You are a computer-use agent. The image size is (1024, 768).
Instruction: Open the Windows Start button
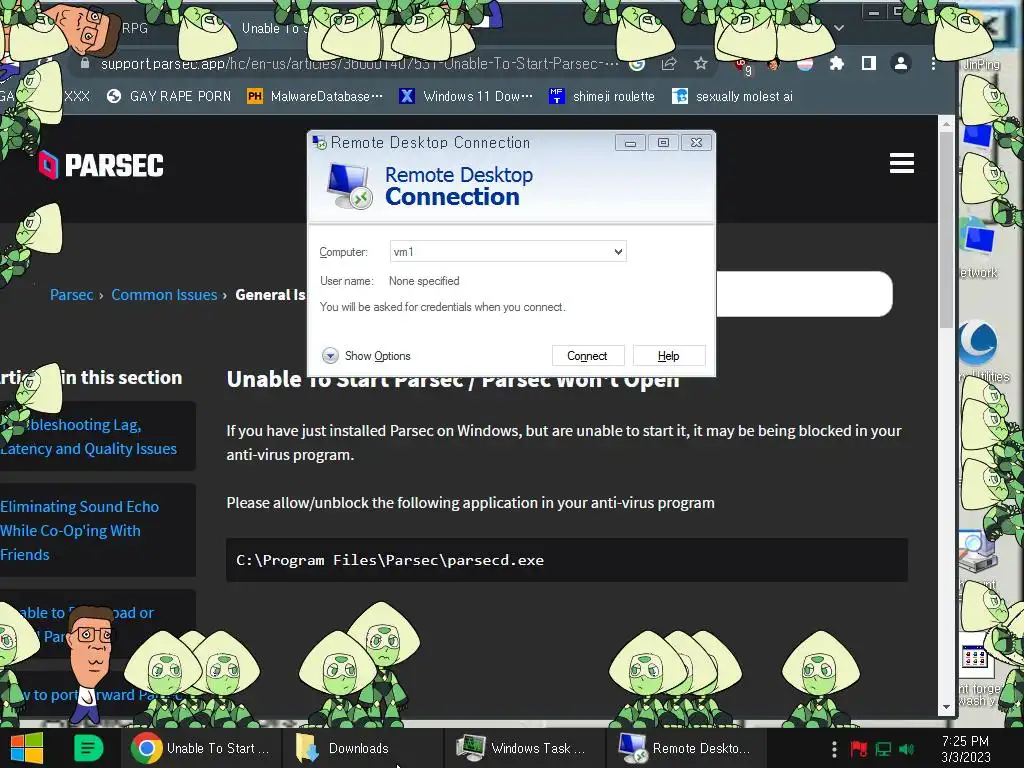pos(27,748)
